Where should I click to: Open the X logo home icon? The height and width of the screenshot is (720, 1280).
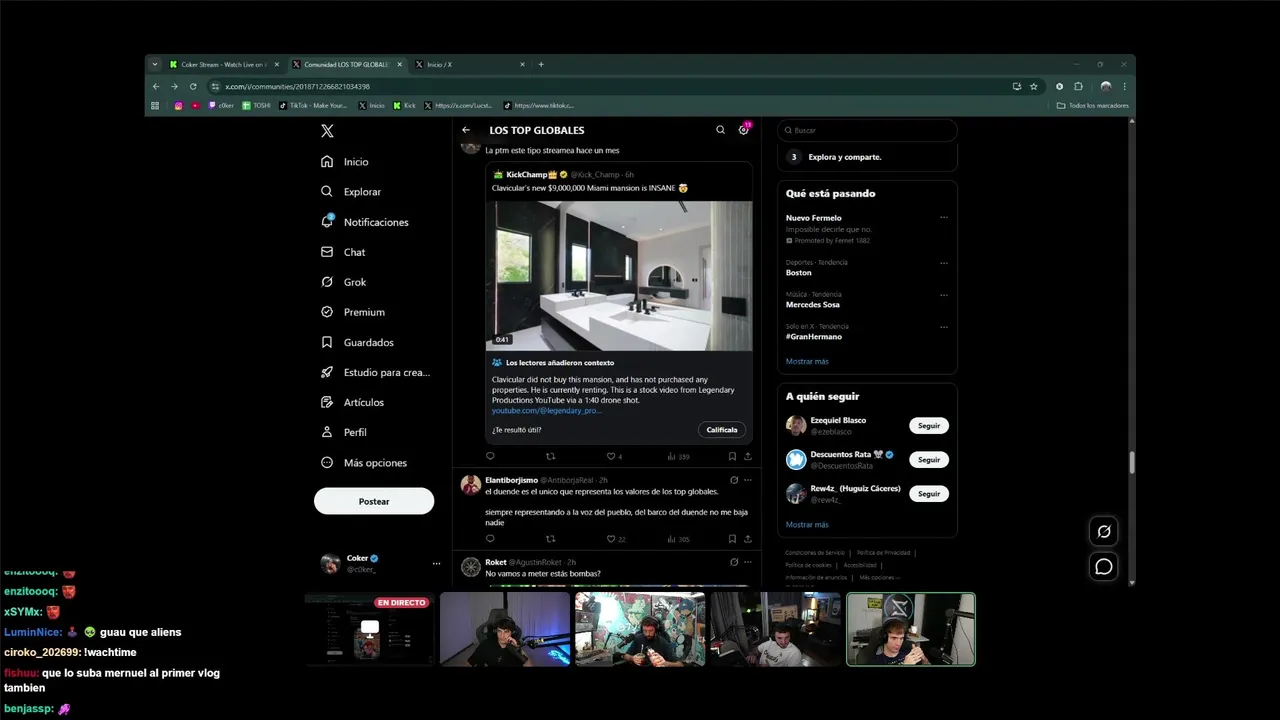(327, 131)
